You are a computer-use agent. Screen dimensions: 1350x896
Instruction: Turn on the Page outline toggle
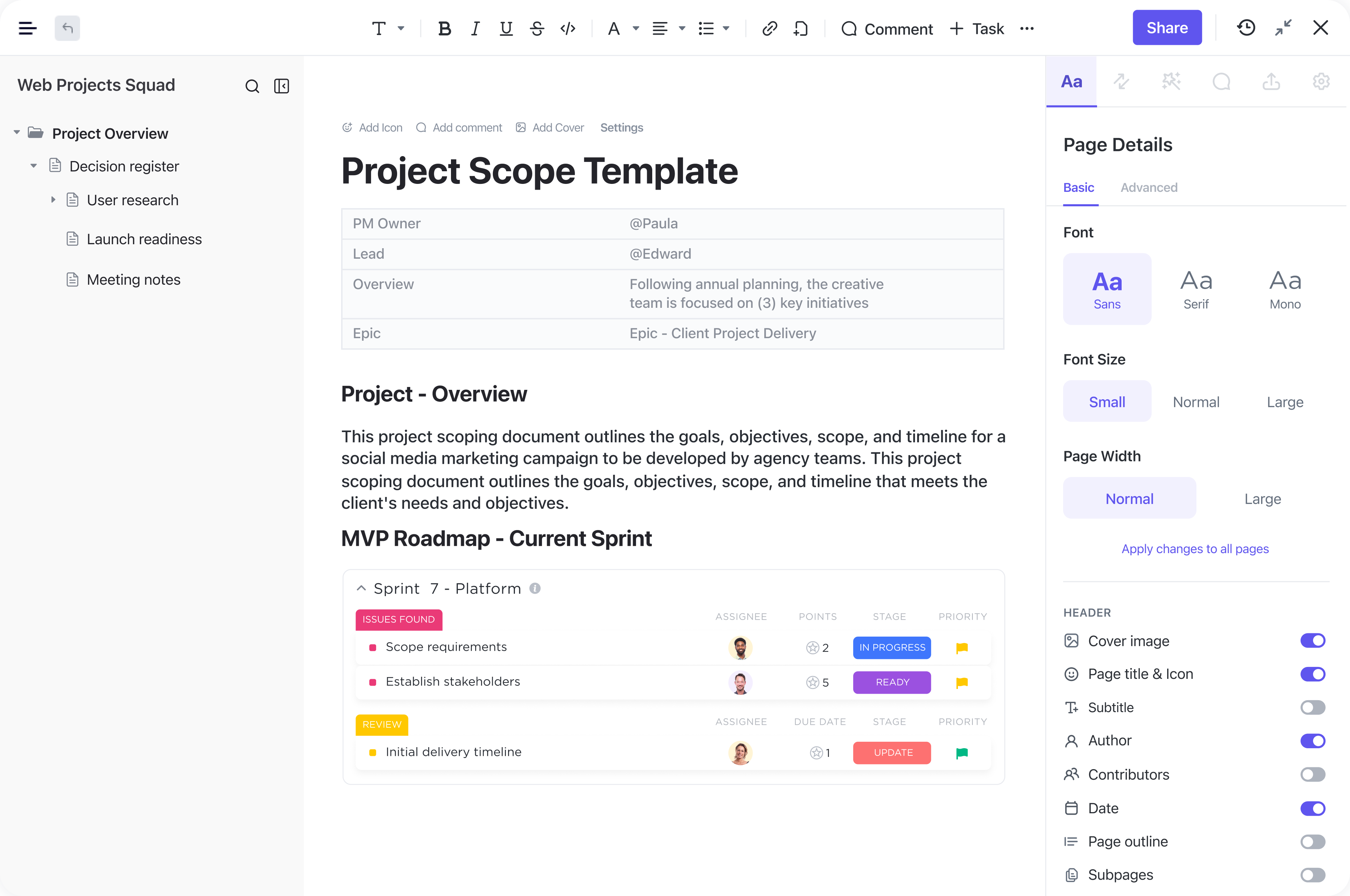tap(1312, 842)
